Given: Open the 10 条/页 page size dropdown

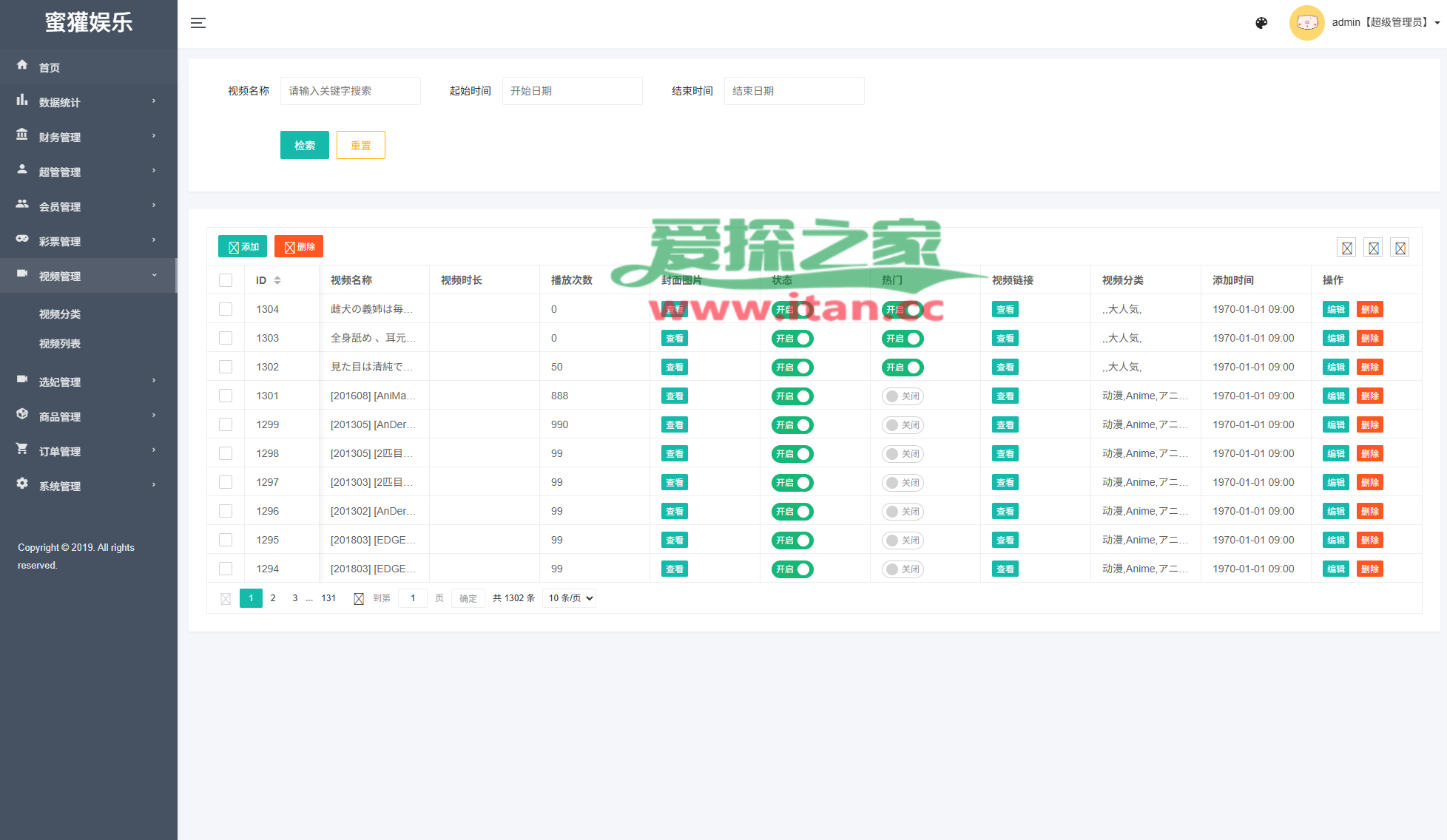Looking at the screenshot, I should coord(569,598).
